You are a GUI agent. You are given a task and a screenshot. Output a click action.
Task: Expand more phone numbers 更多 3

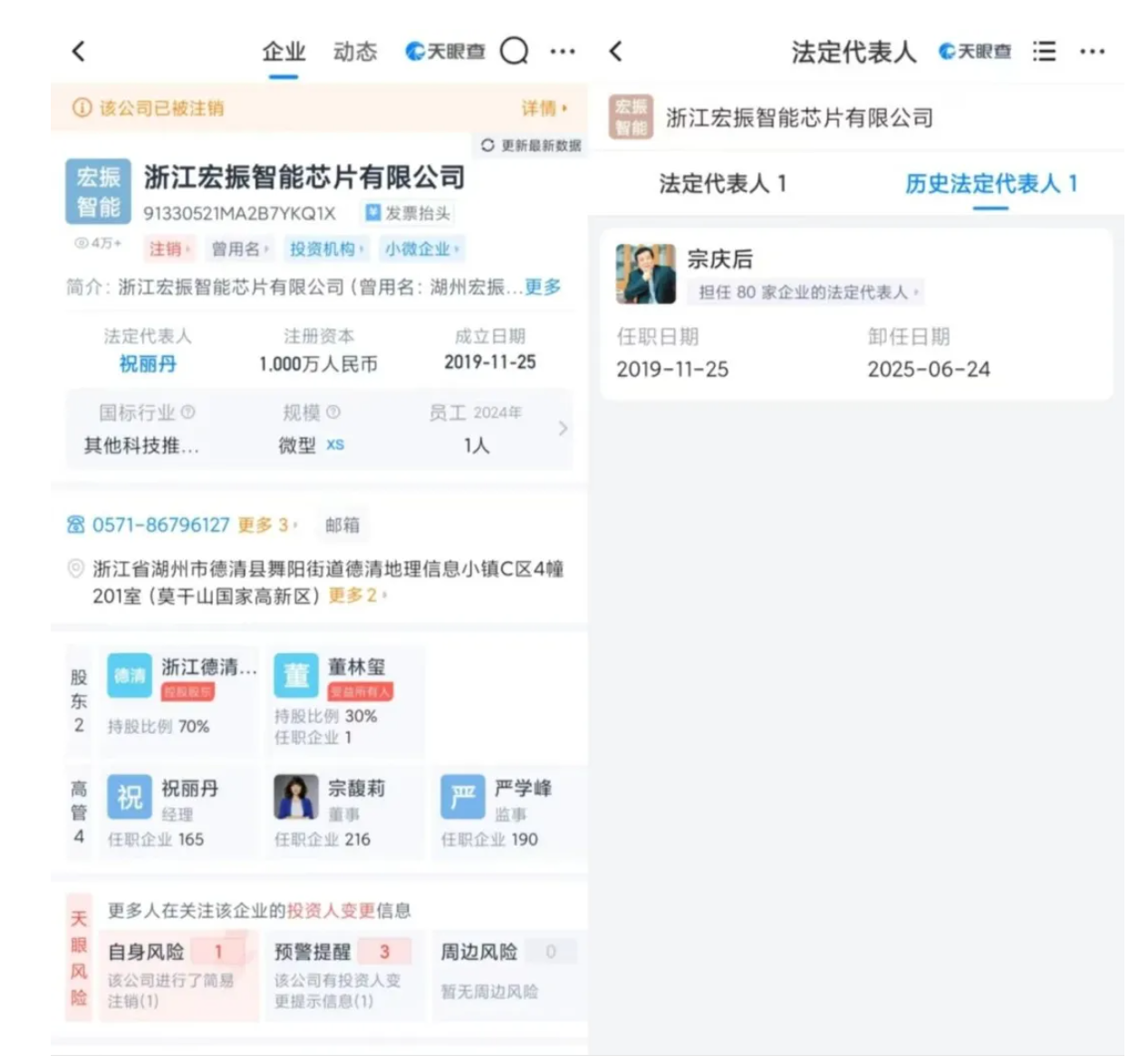click(267, 525)
